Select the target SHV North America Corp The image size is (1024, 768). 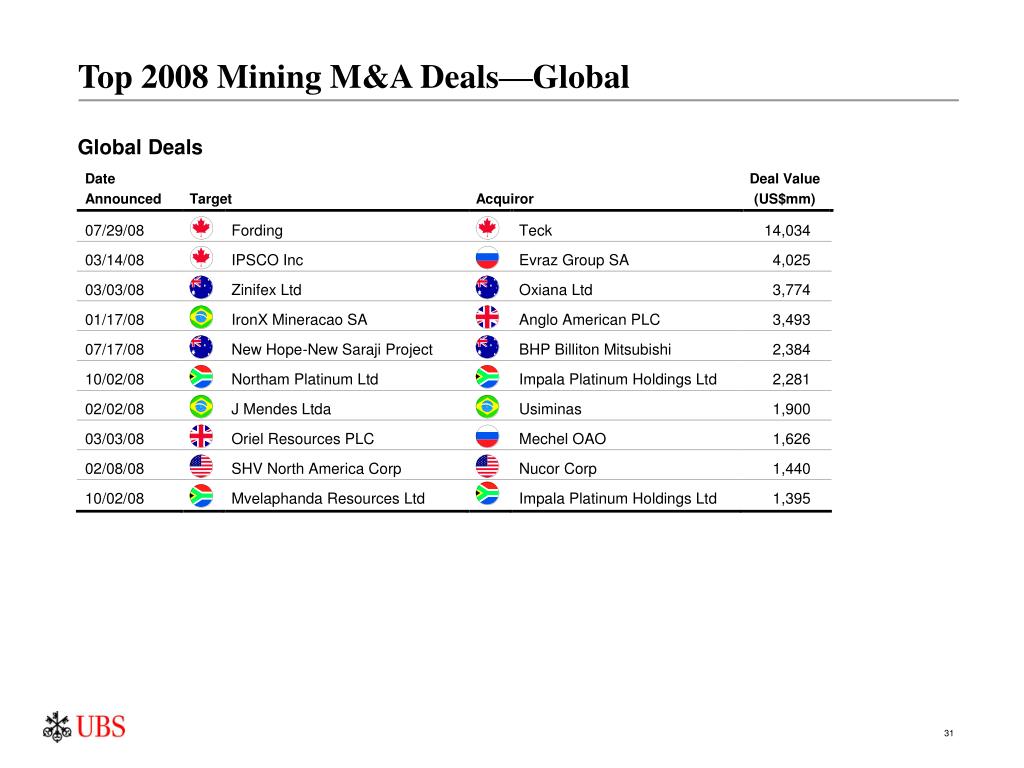[x=316, y=469]
